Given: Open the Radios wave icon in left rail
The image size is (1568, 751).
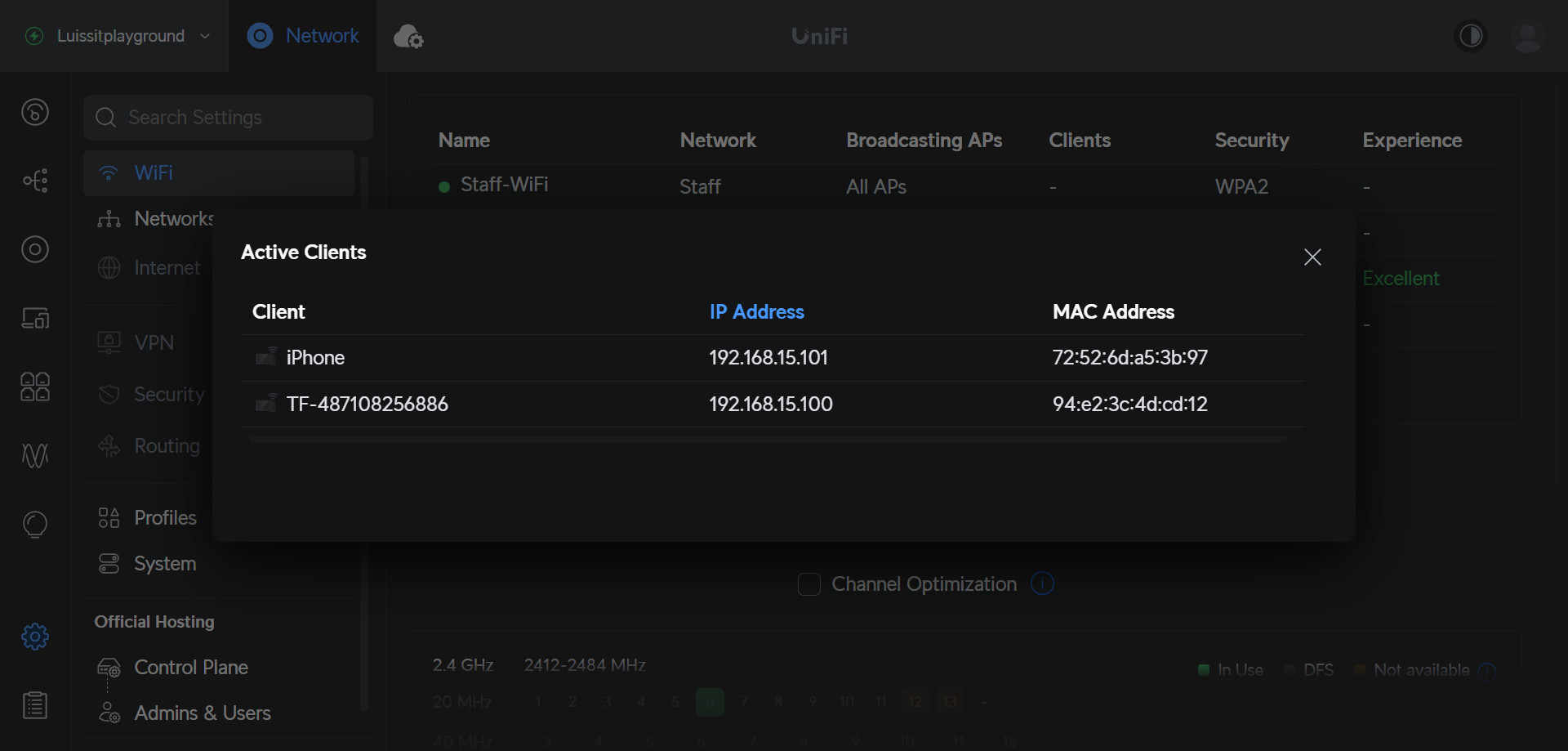Looking at the screenshot, I should (35, 455).
